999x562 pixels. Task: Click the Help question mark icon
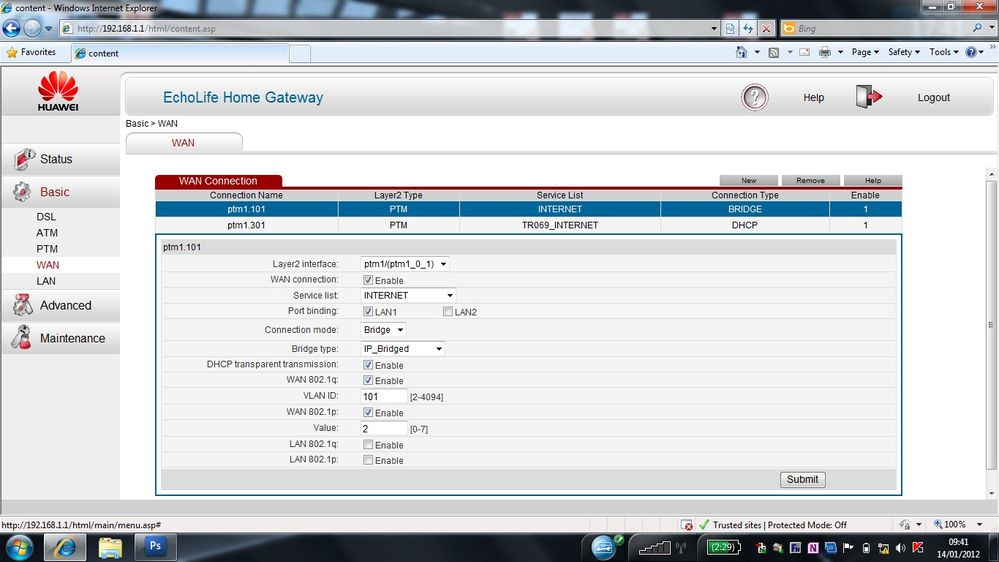754,97
